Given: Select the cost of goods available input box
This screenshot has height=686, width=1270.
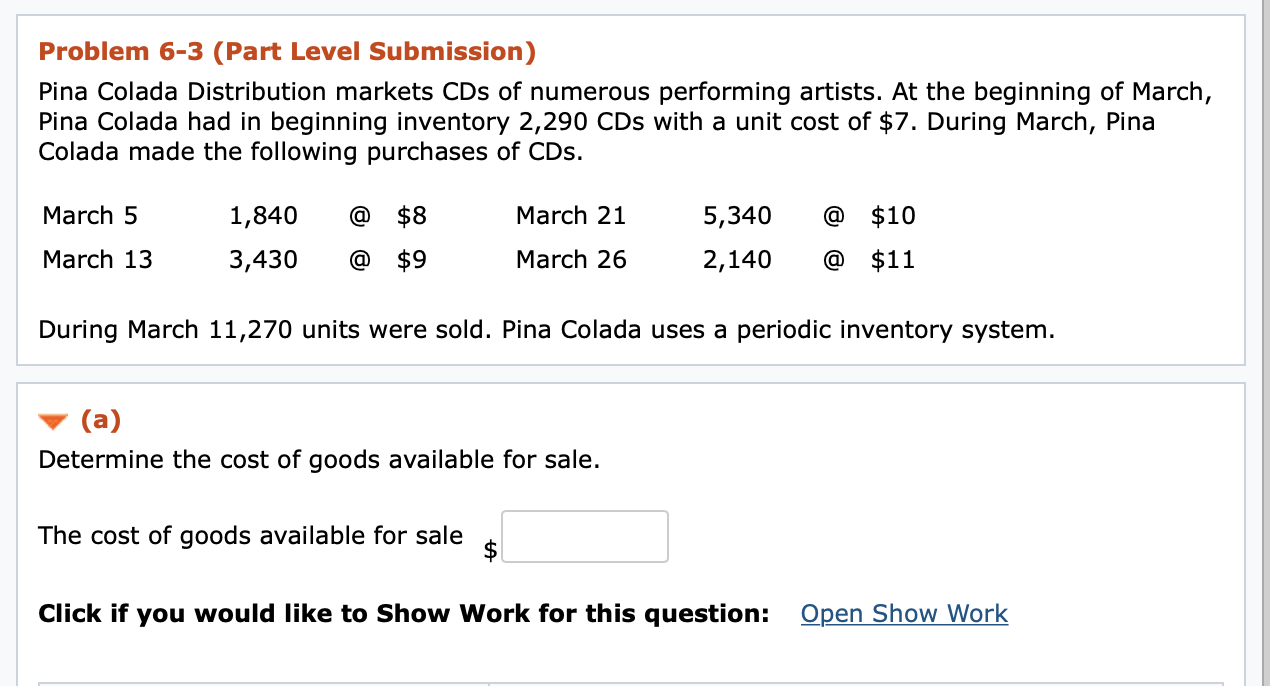Looking at the screenshot, I should [x=584, y=536].
